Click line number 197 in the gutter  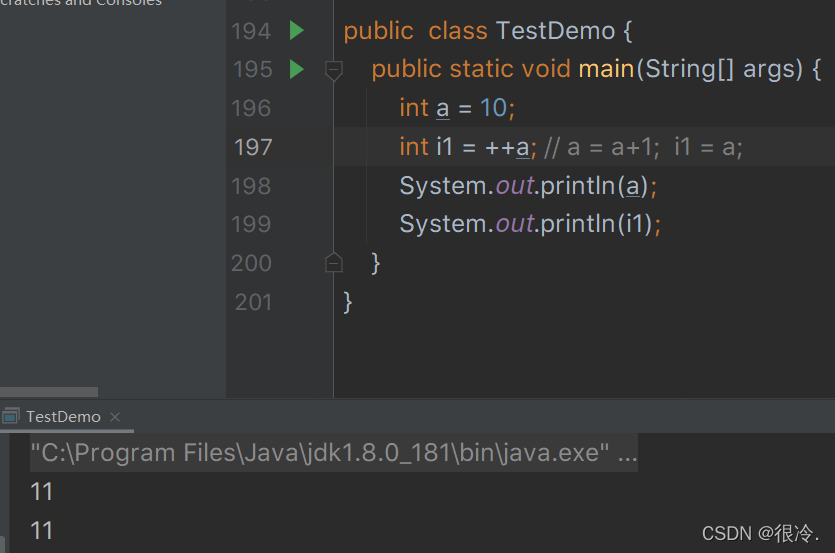pos(253,147)
